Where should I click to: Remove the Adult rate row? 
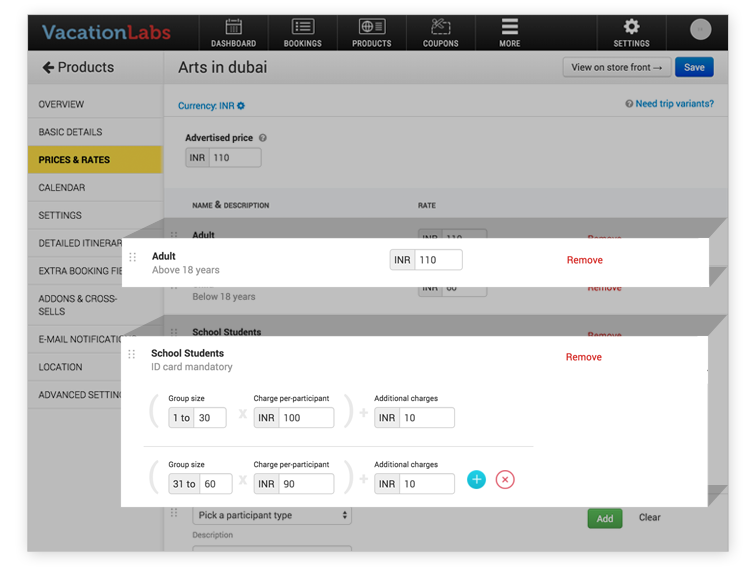pos(584,260)
